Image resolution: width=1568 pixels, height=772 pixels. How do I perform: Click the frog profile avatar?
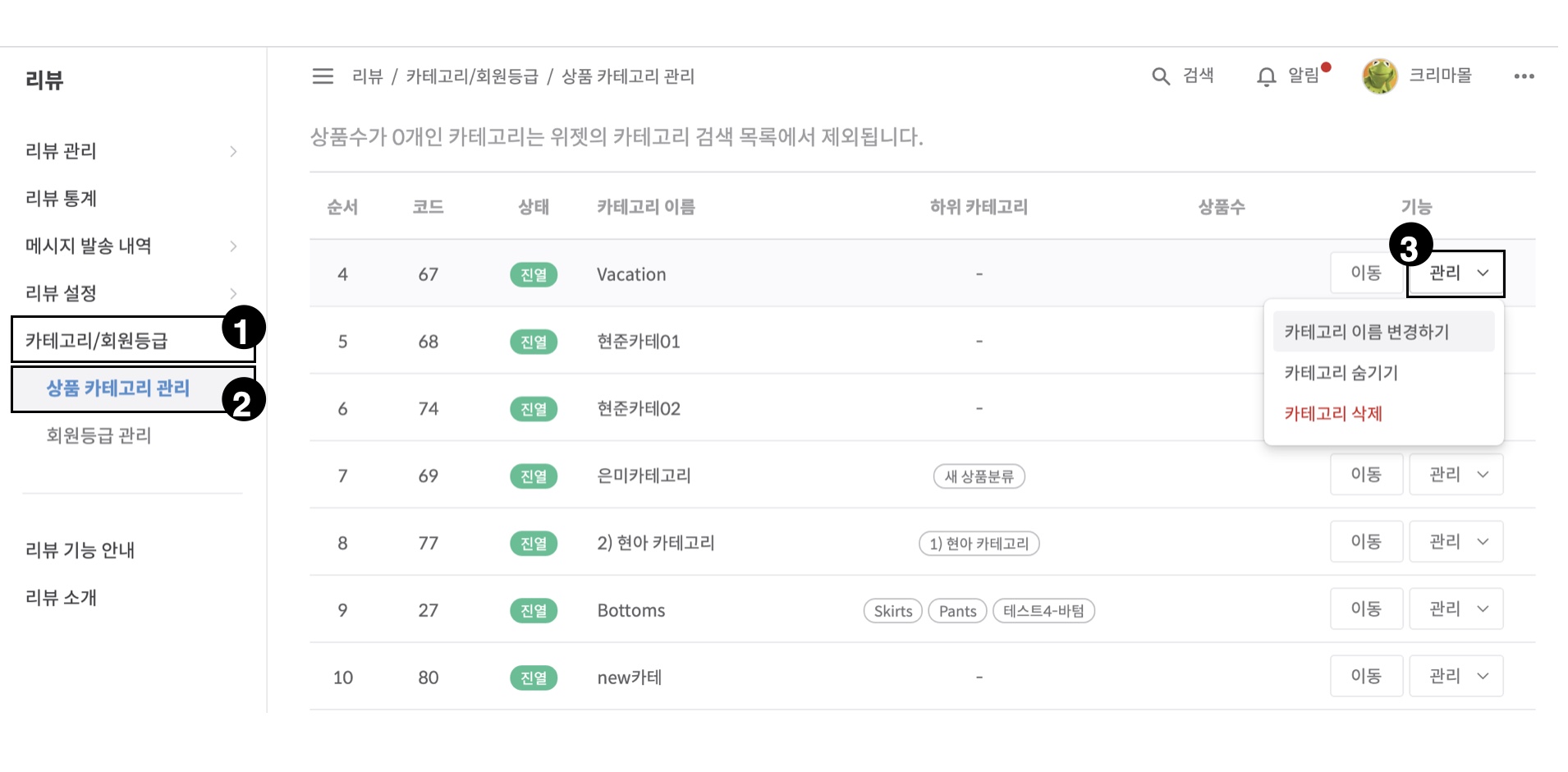[1379, 76]
